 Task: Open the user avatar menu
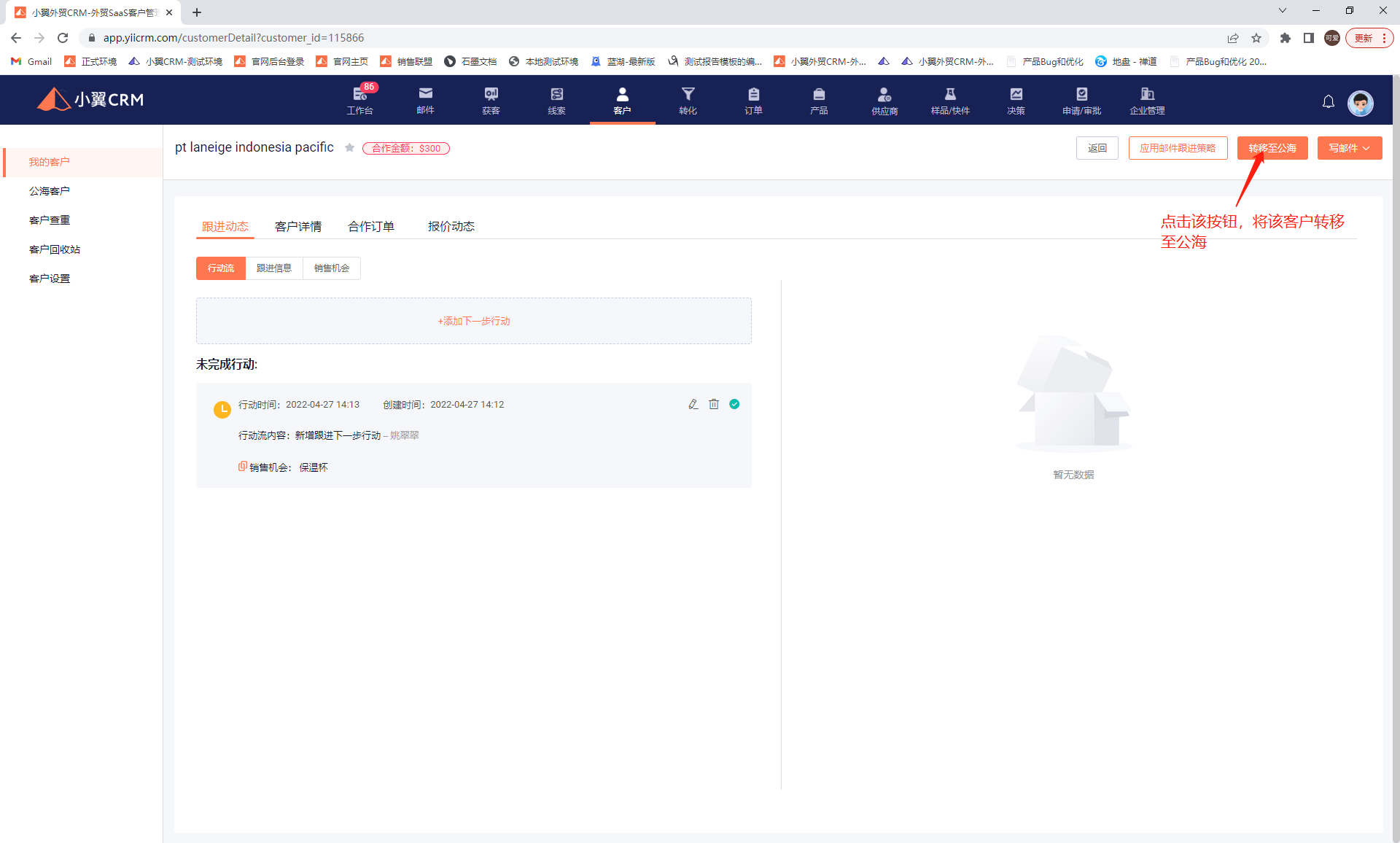point(1360,103)
